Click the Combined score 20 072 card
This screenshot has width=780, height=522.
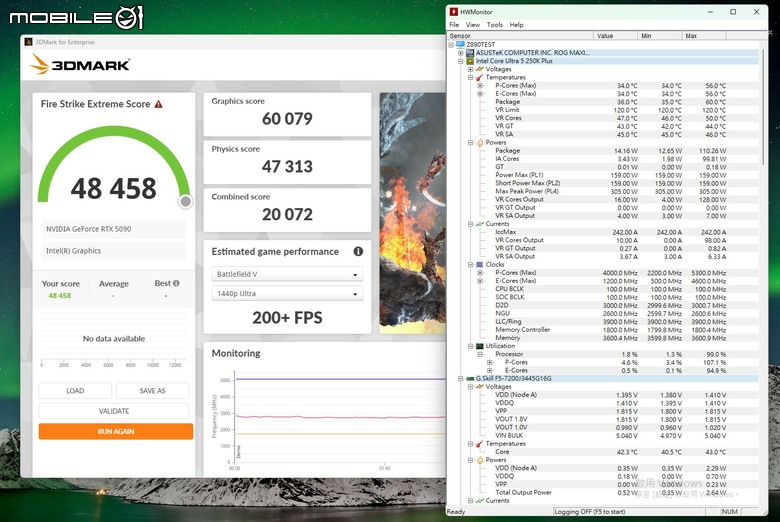click(288, 210)
